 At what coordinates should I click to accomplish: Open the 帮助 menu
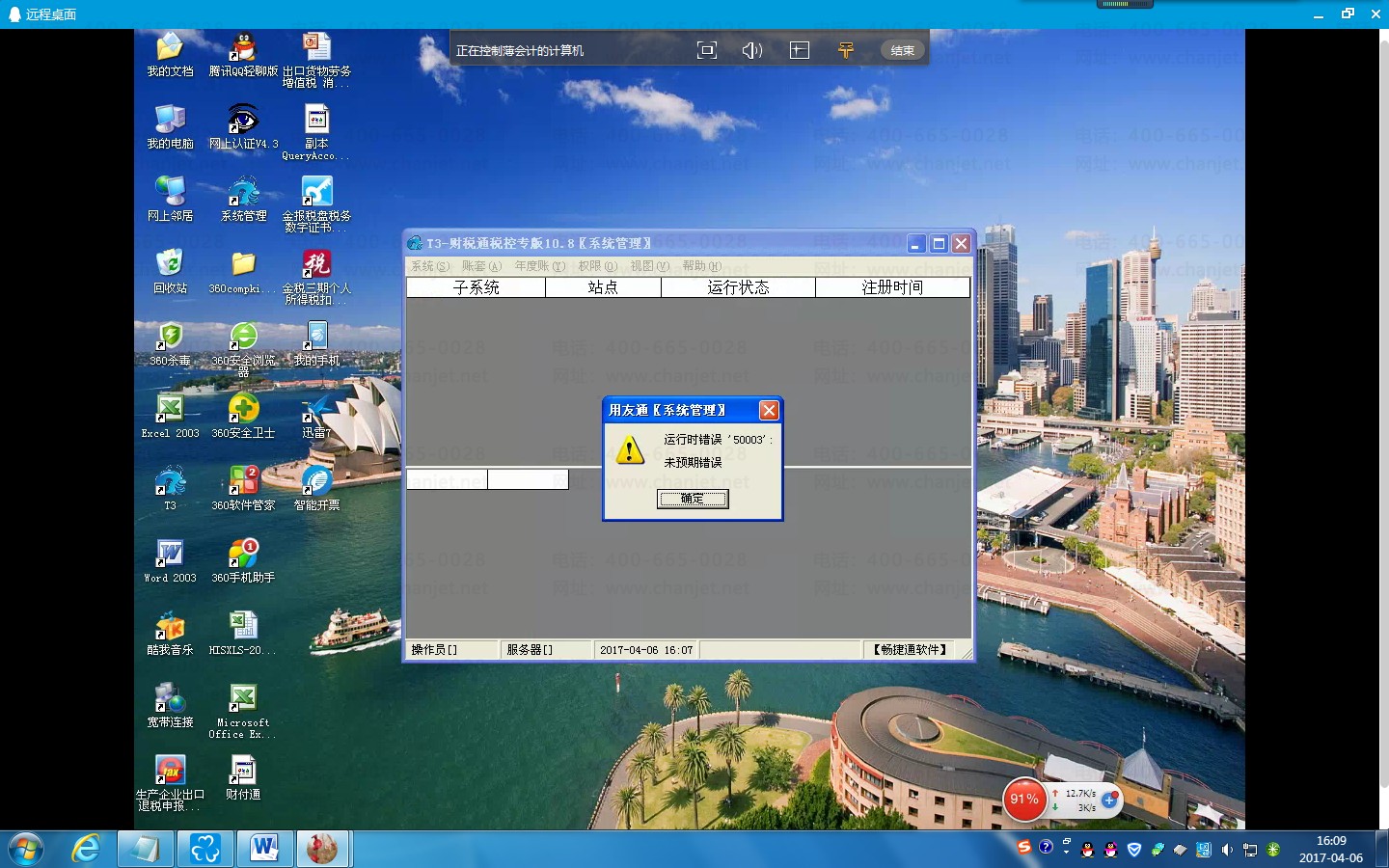(702, 266)
